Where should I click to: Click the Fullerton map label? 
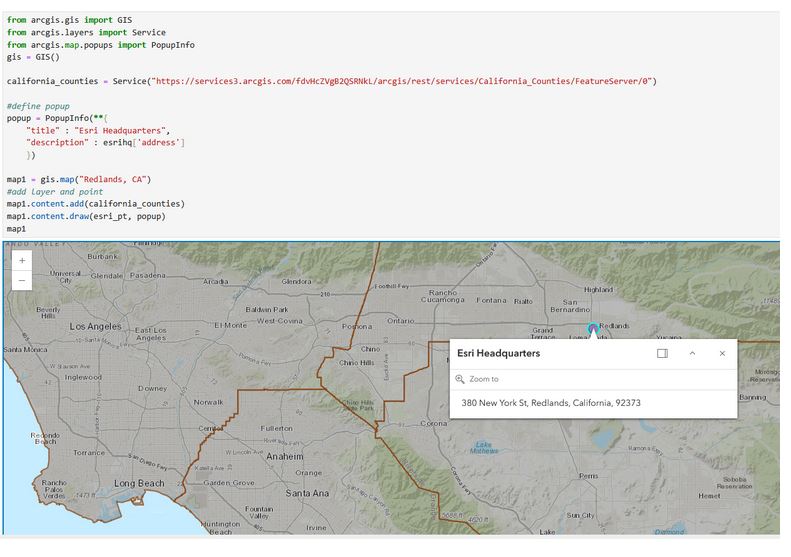coord(276,428)
